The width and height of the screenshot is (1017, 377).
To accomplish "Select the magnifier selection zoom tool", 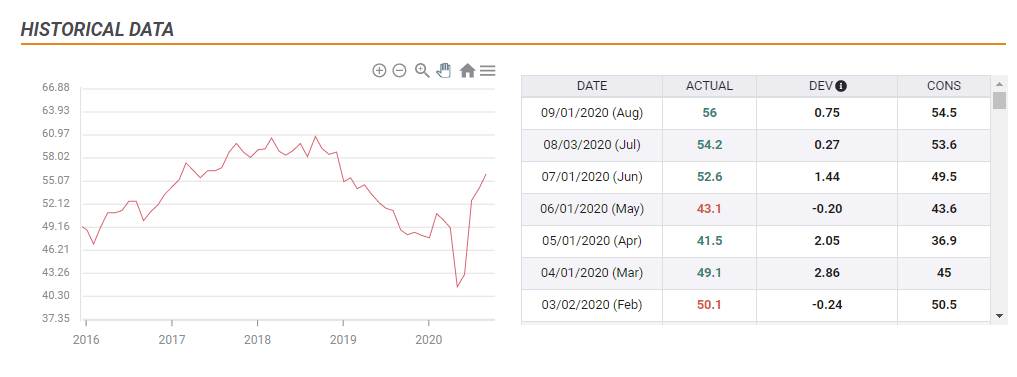I will (422, 71).
